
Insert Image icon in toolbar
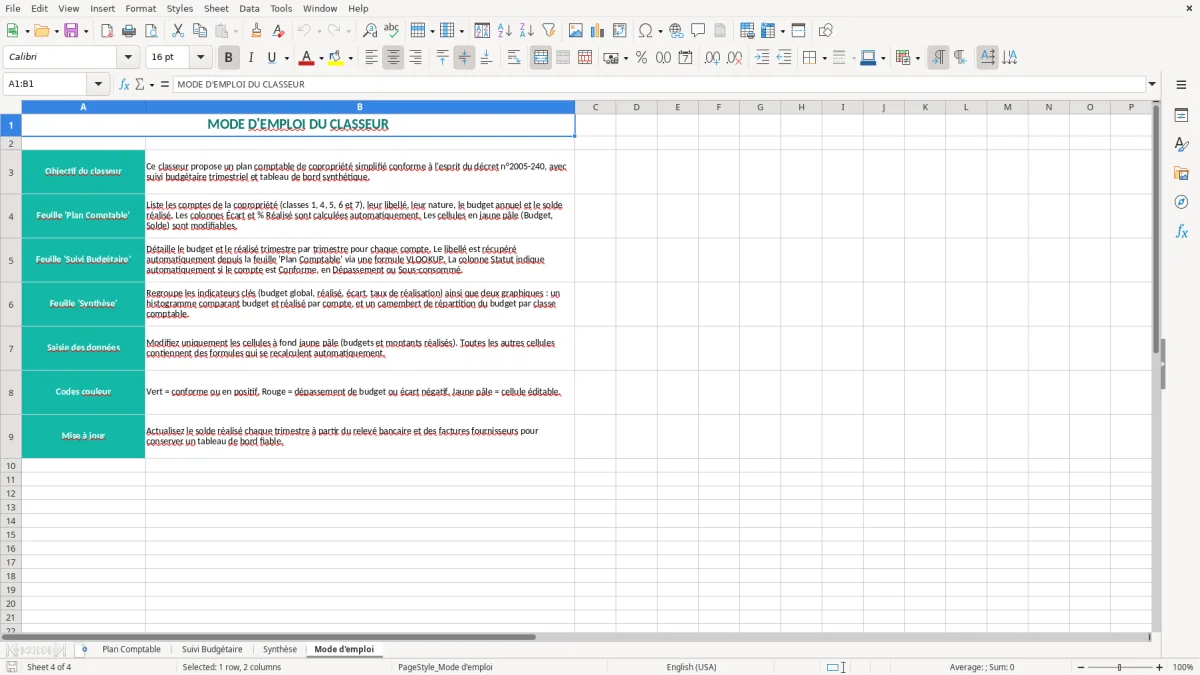coord(576,31)
